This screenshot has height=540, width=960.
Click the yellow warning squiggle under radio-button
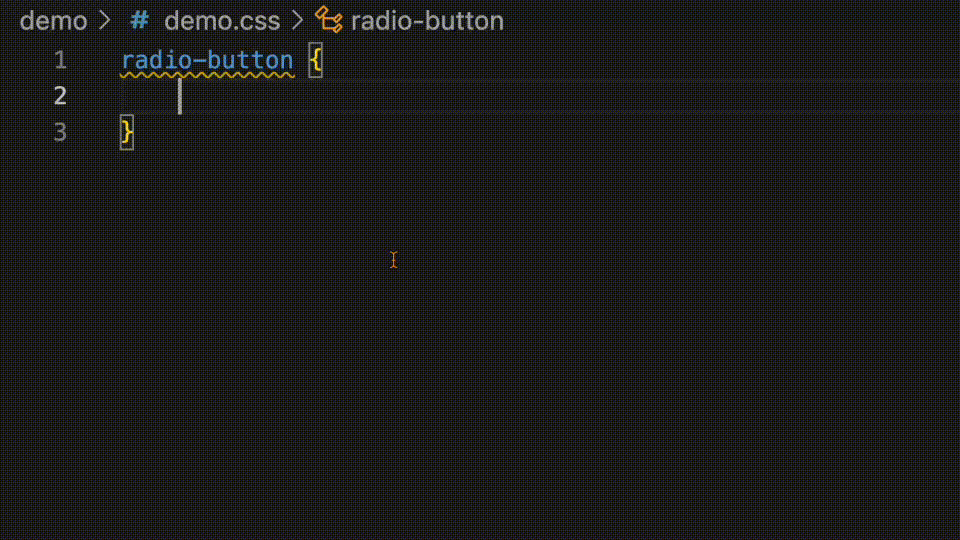208,75
